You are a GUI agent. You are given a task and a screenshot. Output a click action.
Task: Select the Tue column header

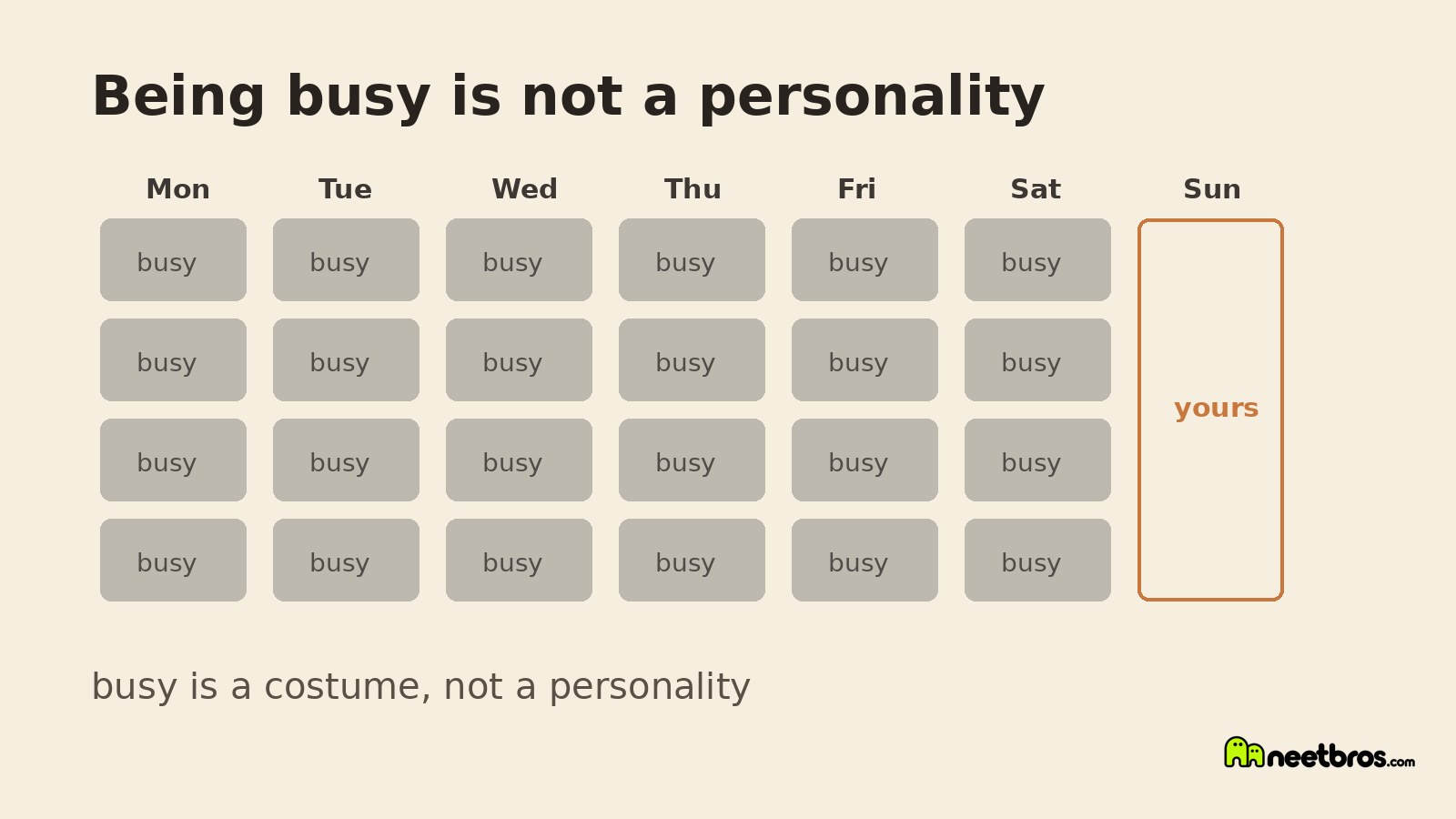pos(345,188)
